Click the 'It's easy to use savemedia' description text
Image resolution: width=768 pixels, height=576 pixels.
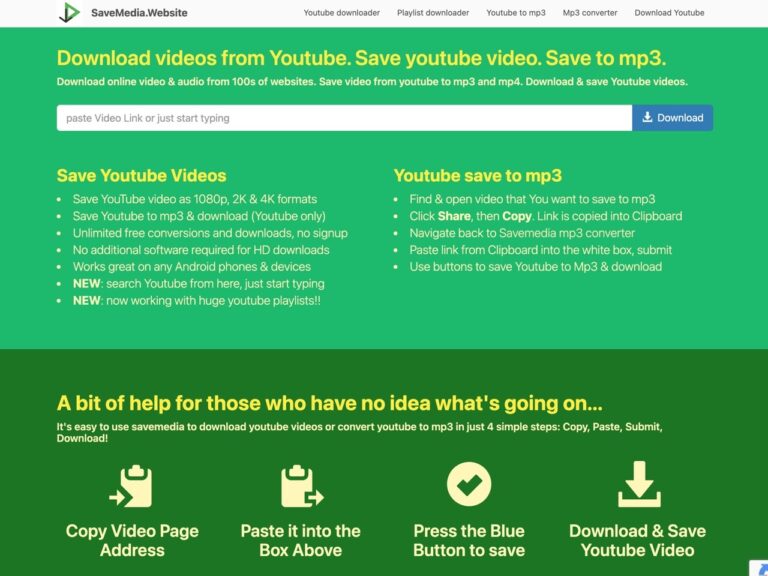pyautogui.click(x=360, y=432)
